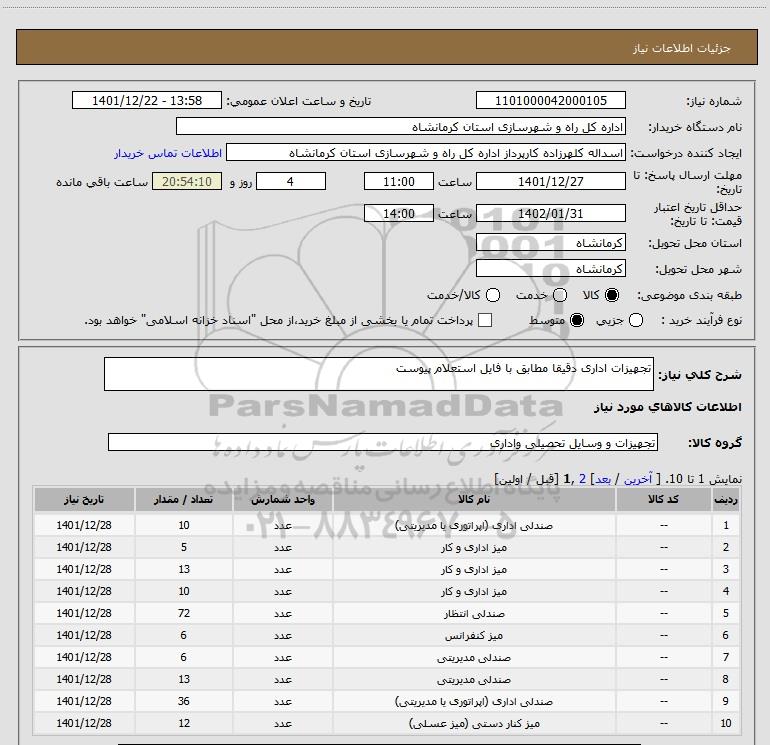Click the جزئیات اطلاعات نیاز header bar
The width and height of the screenshot is (770, 745).
coord(386,47)
